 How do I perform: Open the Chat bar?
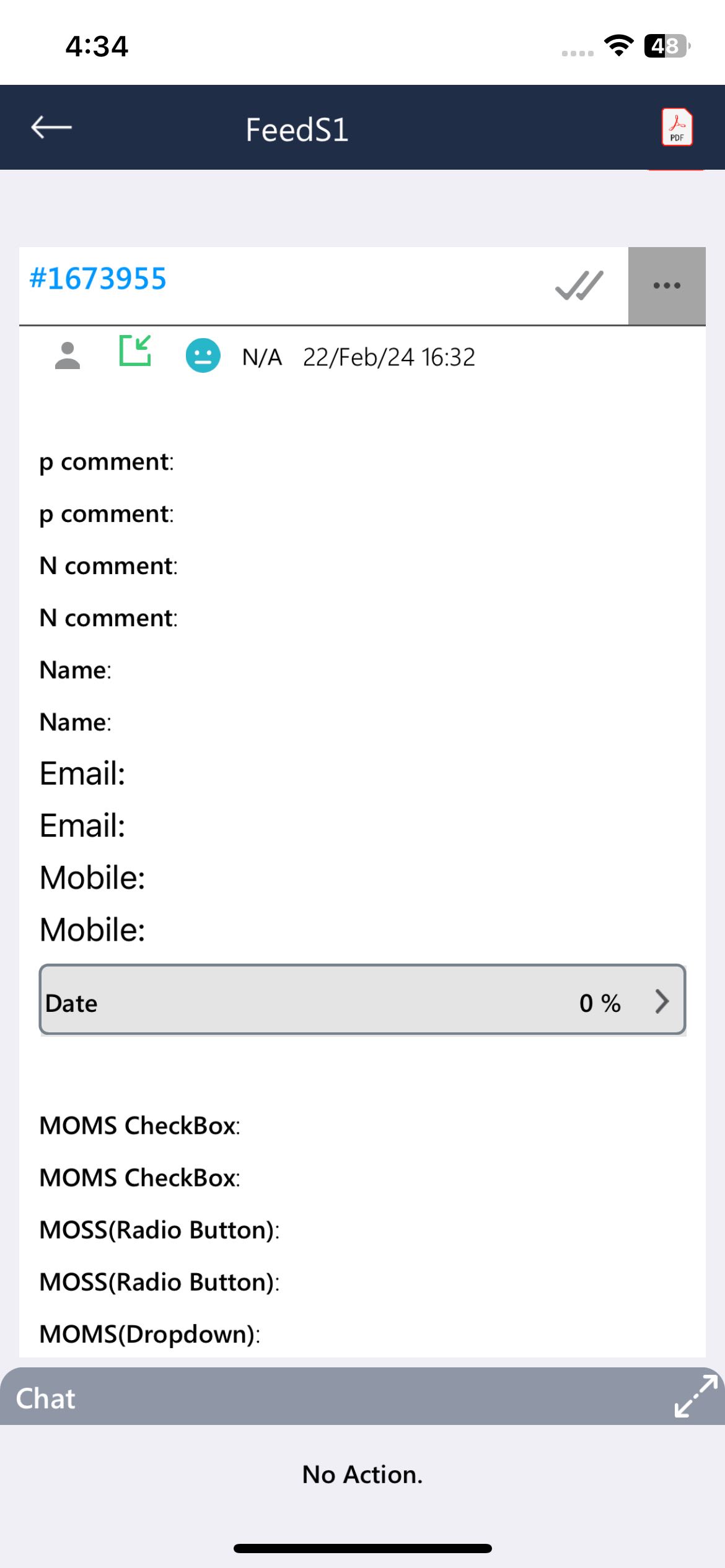[x=46, y=1398]
